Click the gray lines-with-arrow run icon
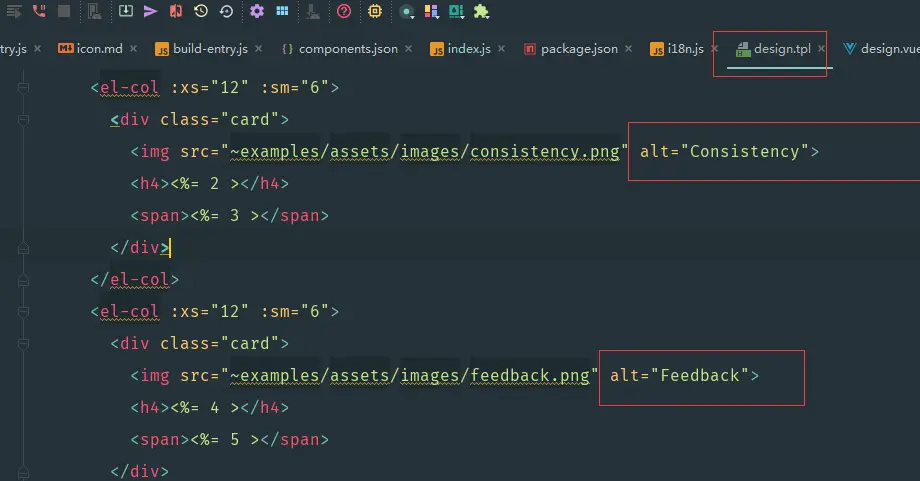The width and height of the screenshot is (920, 481). [x=13, y=11]
